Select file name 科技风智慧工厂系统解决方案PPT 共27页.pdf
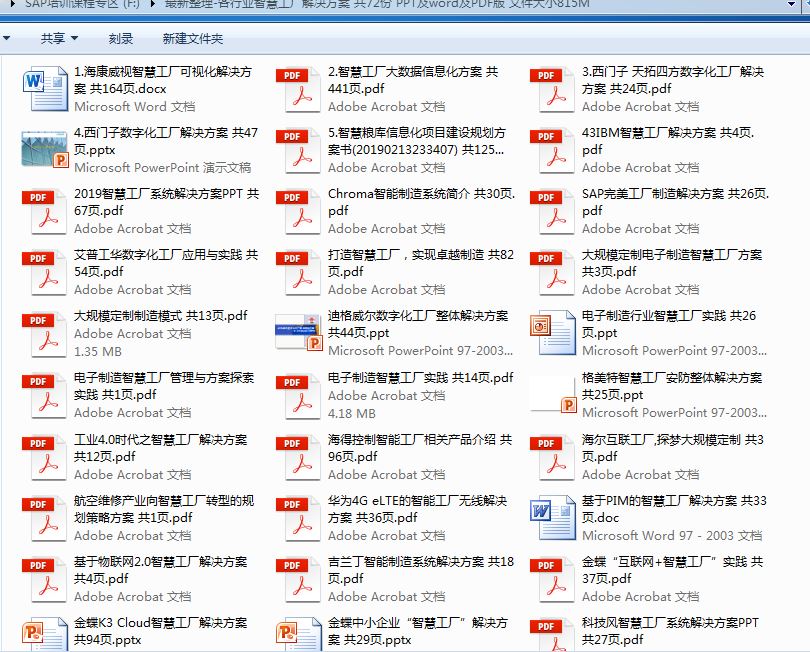This screenshot has height=652, width=810. pyautogui.click(x=671, y=631)
